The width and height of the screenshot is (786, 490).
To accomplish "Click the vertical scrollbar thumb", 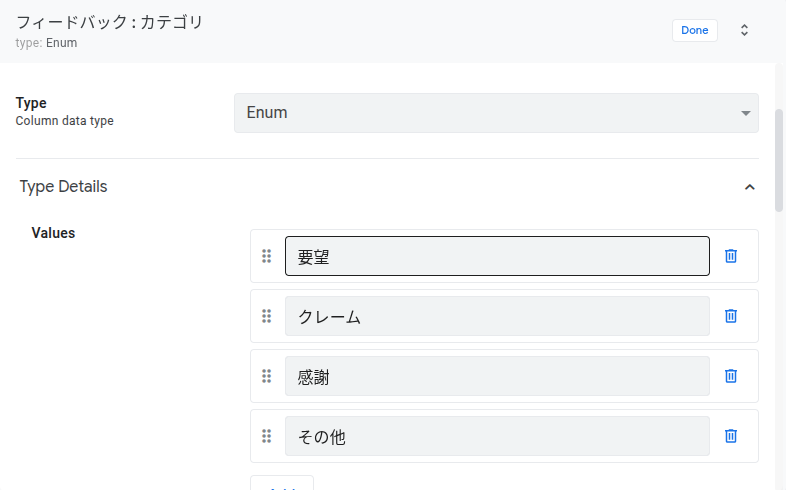I will [x=780, y=160].
